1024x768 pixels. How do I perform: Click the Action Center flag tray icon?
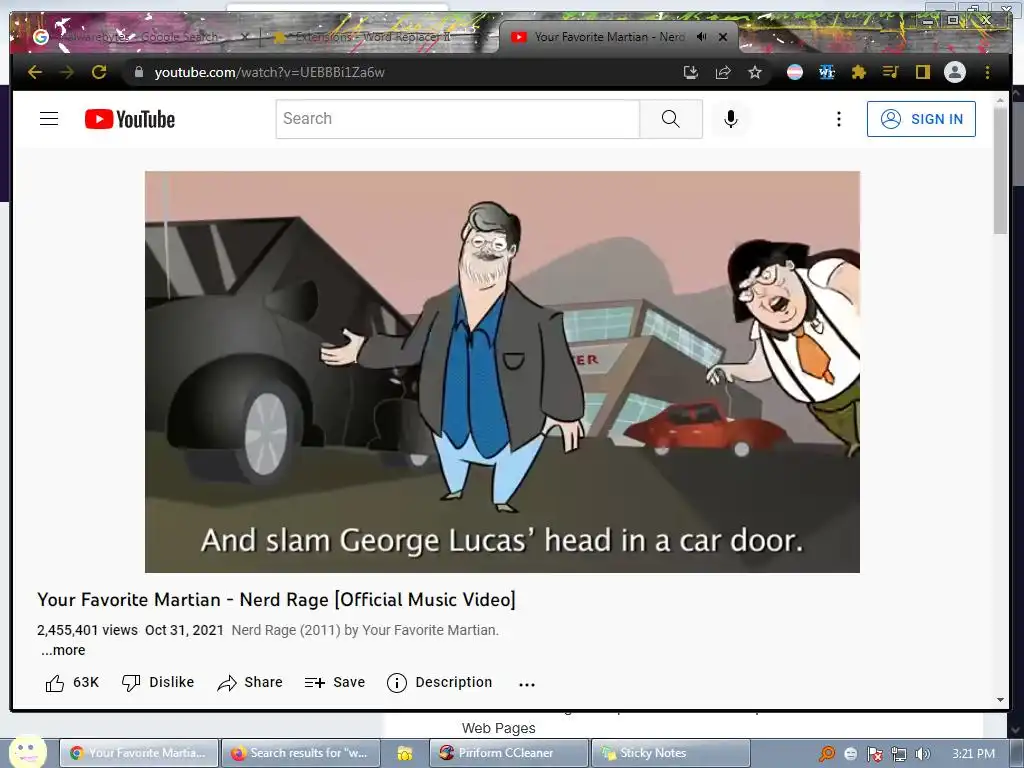pos(874,754)
